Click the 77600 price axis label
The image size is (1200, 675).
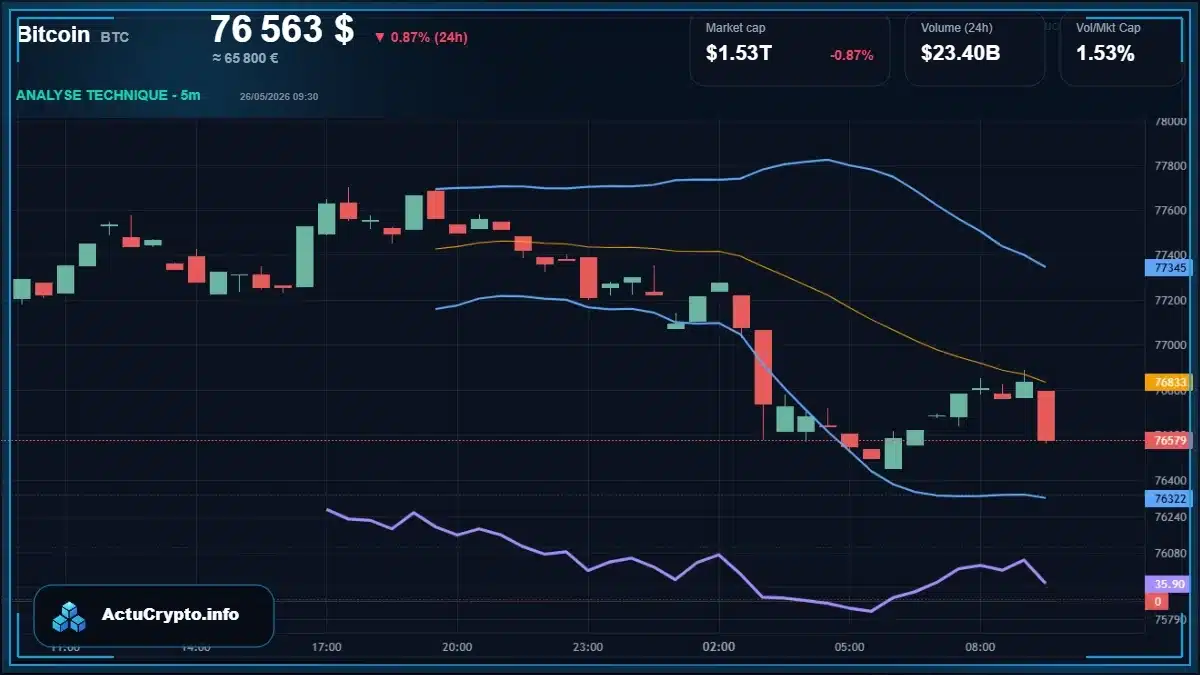coord(1170,211)
